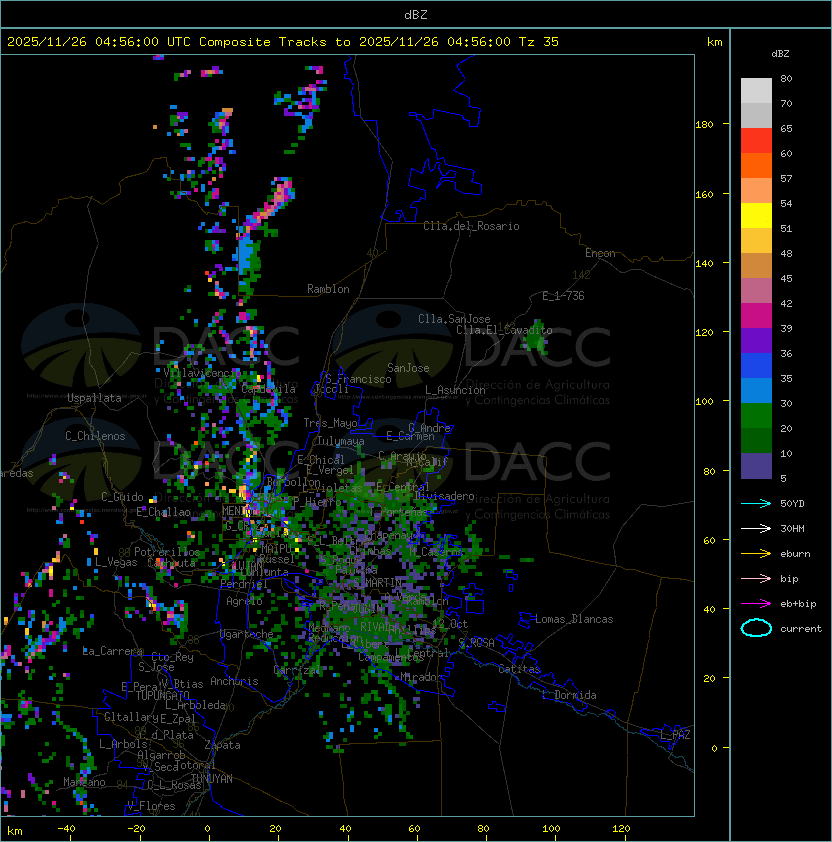
Task: Click the 'Lomas_Blancas' place label
Action: tap(574, 619)
